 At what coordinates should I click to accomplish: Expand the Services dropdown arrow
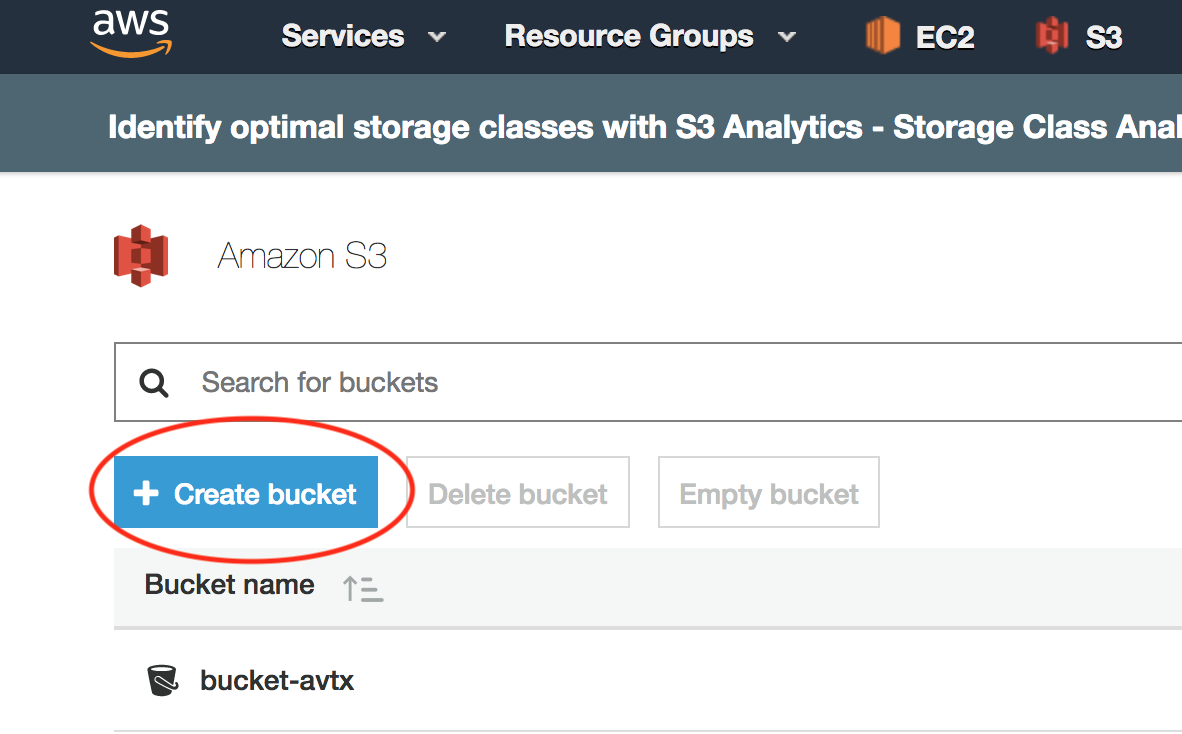[x=437, y=37]
